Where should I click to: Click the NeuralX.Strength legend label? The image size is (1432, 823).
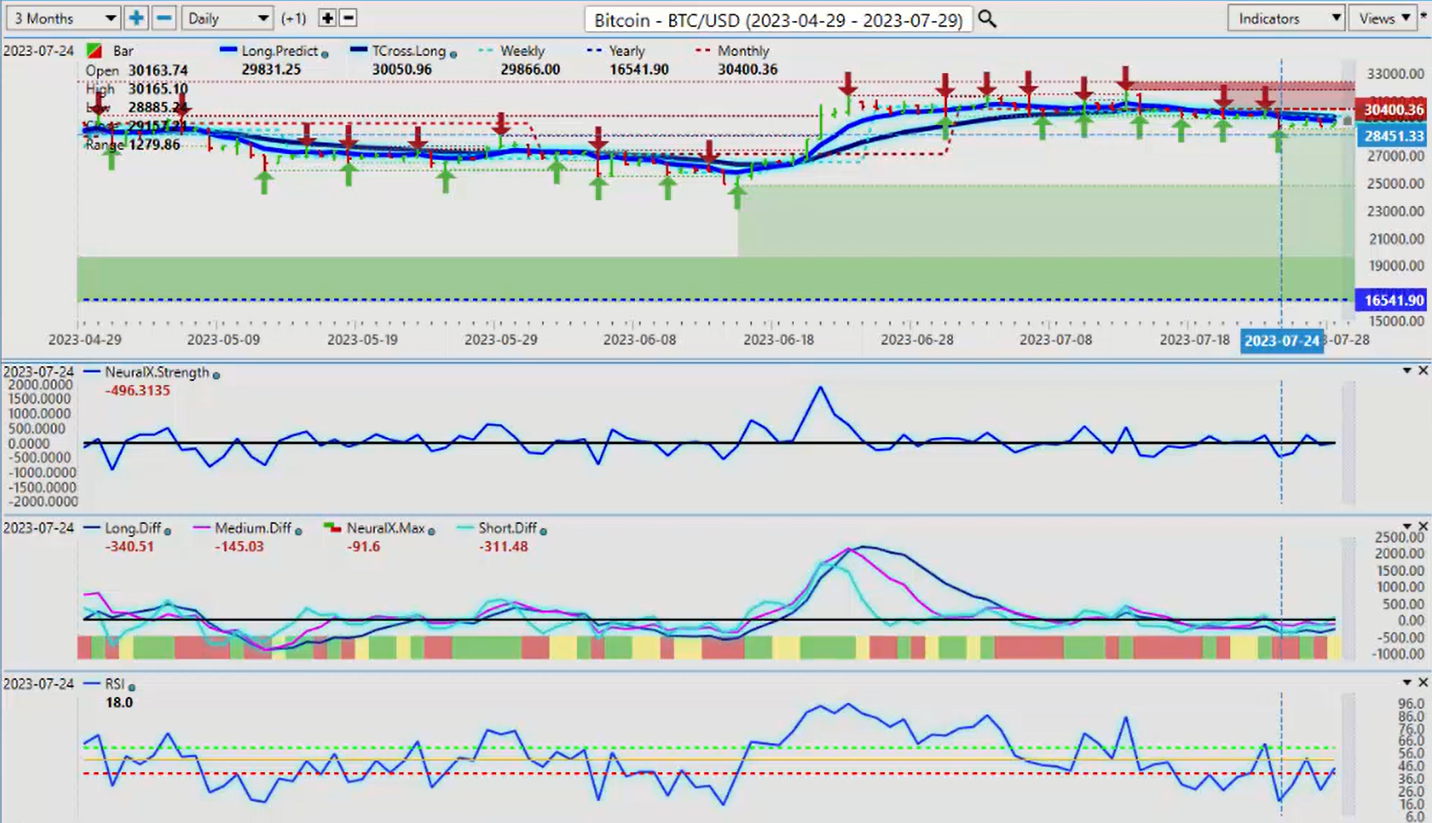[x=157, y=372]
